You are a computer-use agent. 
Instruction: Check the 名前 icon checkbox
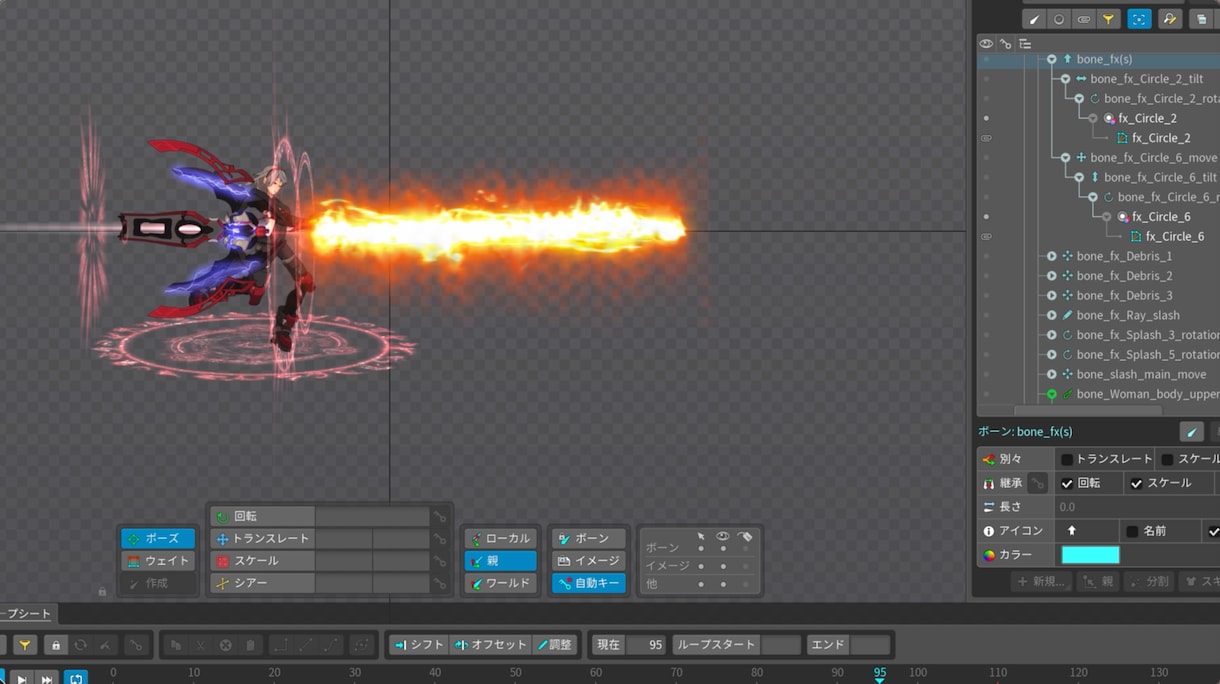(1132, 531)
